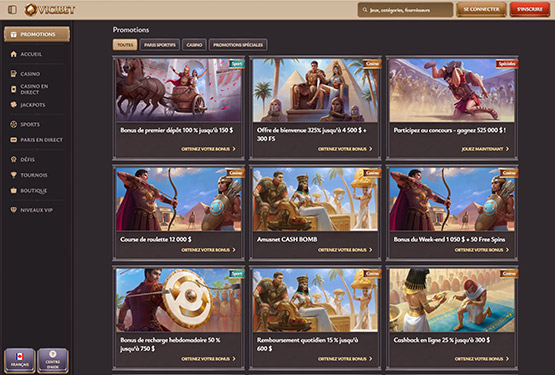The height and width of the screenshot is (375, 555).
Task: Click Obtenez votre bonus for first deposit bonus
Action: (x=208, y=149)
